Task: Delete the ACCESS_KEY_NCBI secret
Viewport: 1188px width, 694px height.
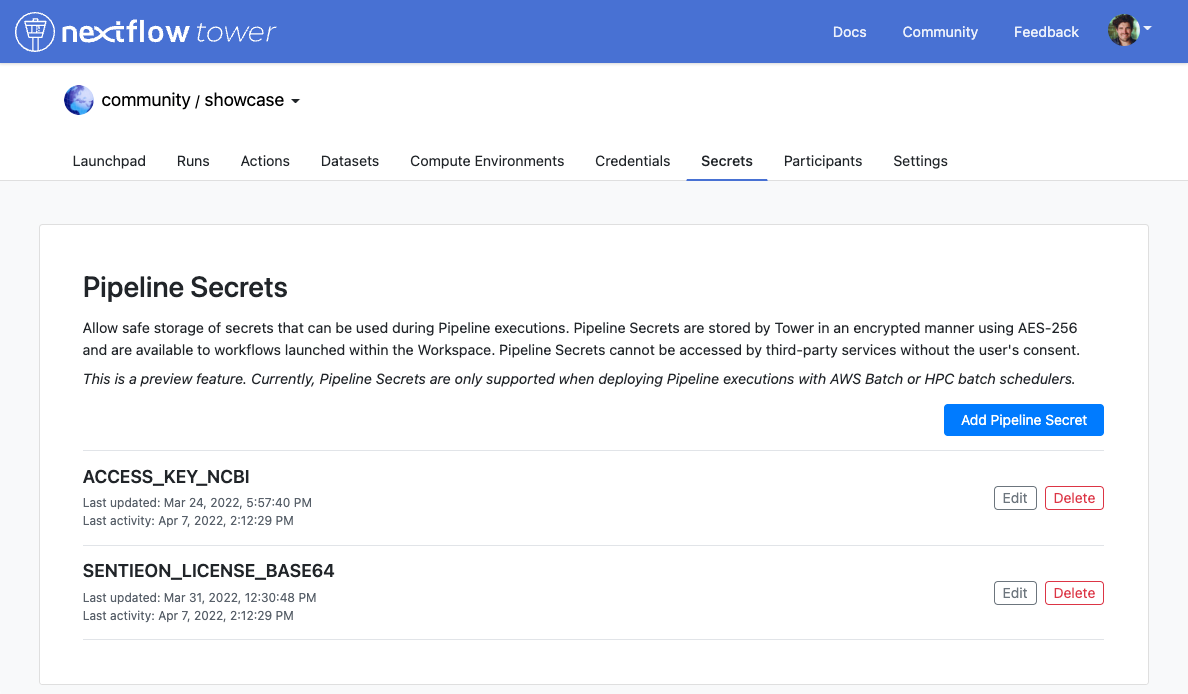Action: 1074,498
